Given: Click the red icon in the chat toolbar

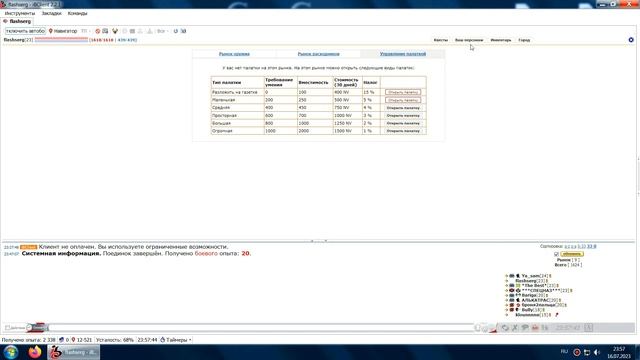Looking at the screenshot, I should coord(535,327).
